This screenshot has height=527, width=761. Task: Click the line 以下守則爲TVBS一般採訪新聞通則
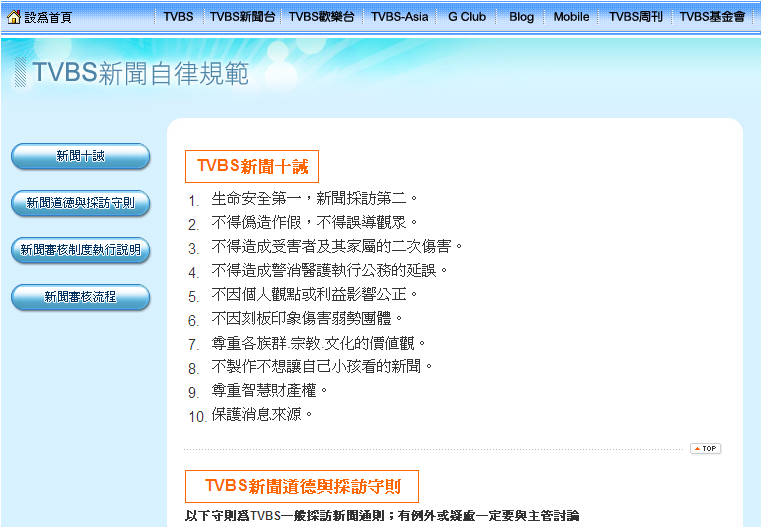(381, 515)
